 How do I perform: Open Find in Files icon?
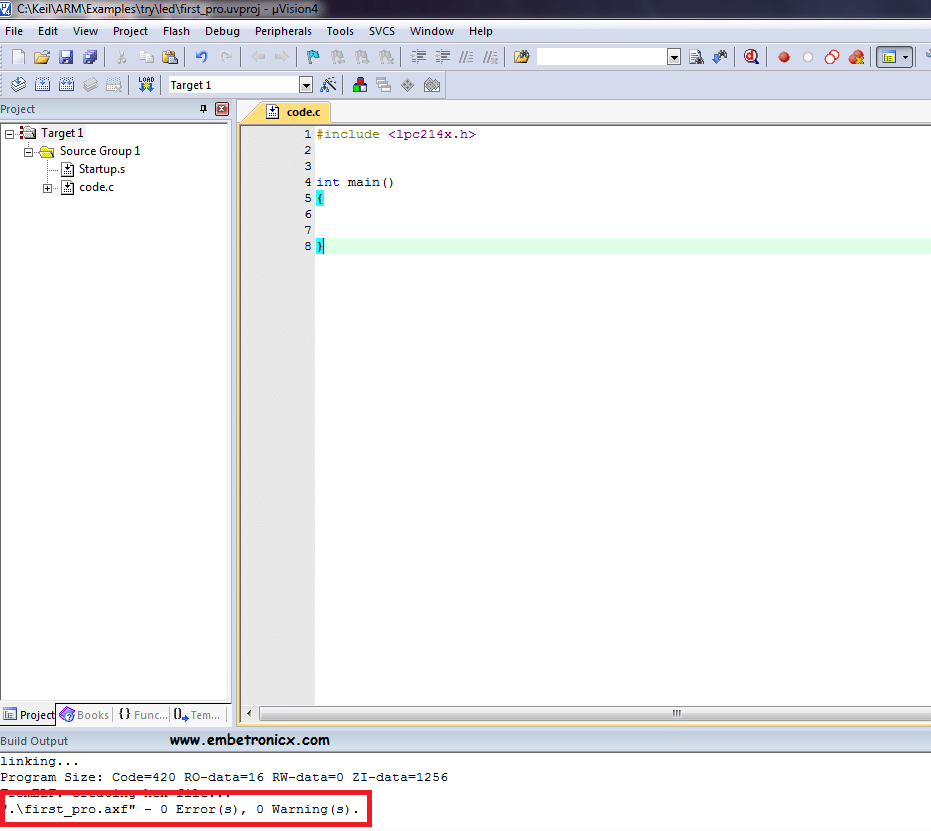pyautogui.click(x=521, y=57)
